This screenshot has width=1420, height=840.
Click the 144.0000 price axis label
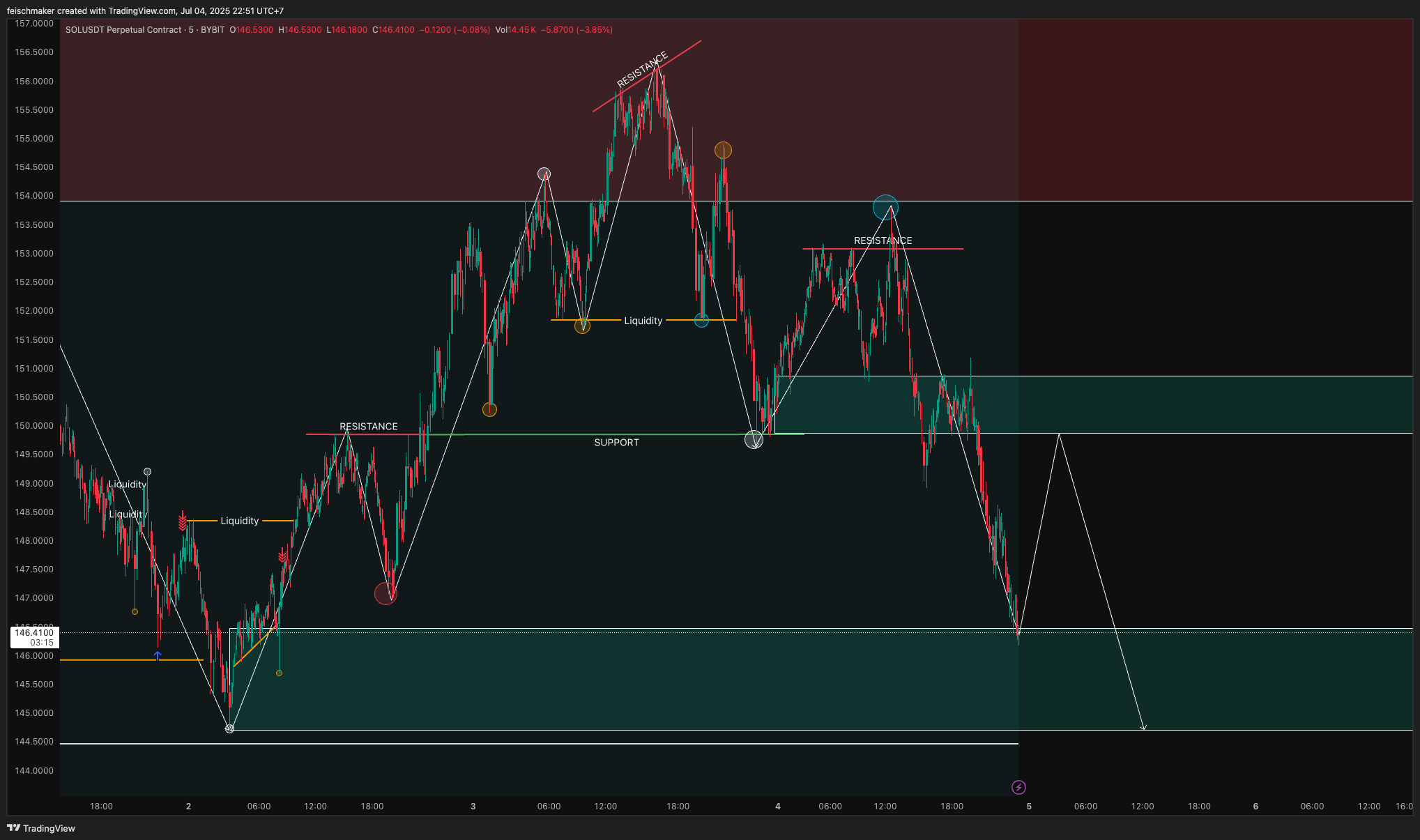point(33,771)
